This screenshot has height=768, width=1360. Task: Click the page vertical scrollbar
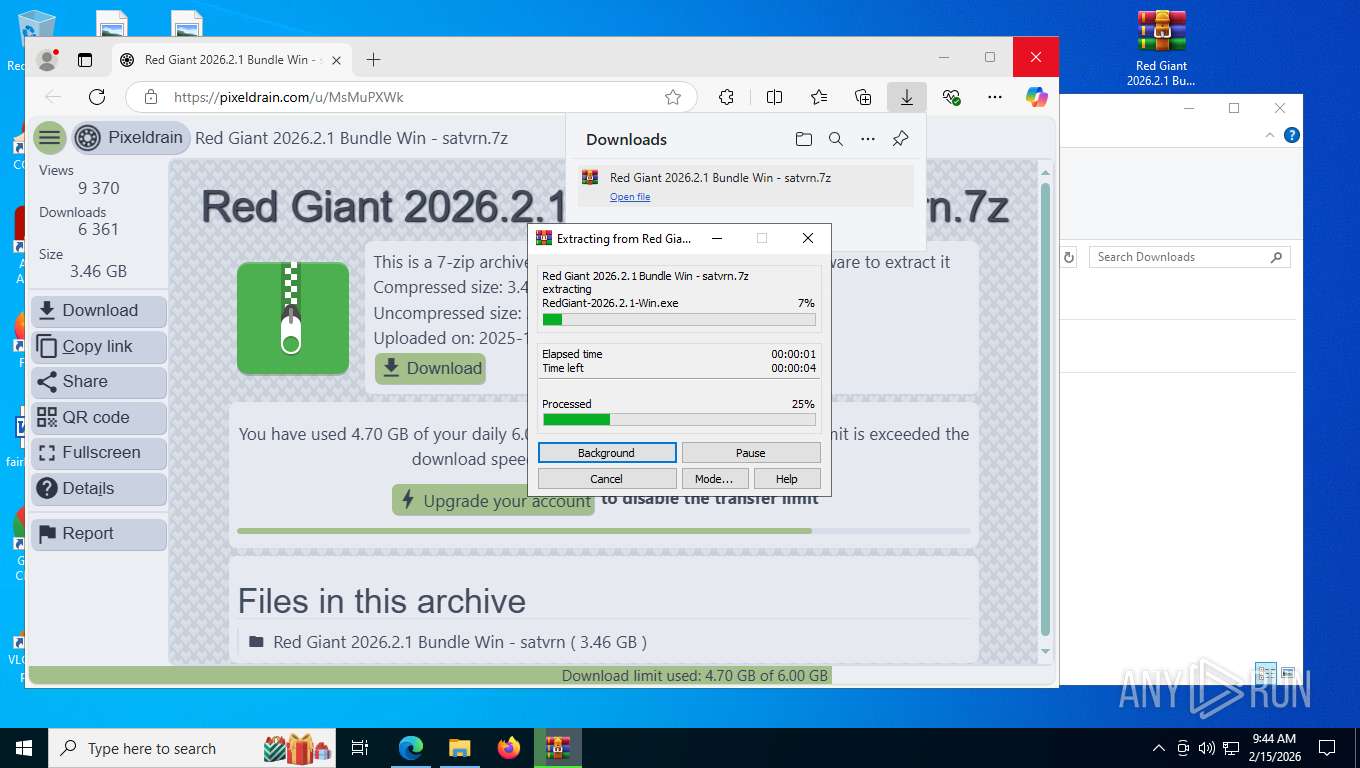point(1046,410)
